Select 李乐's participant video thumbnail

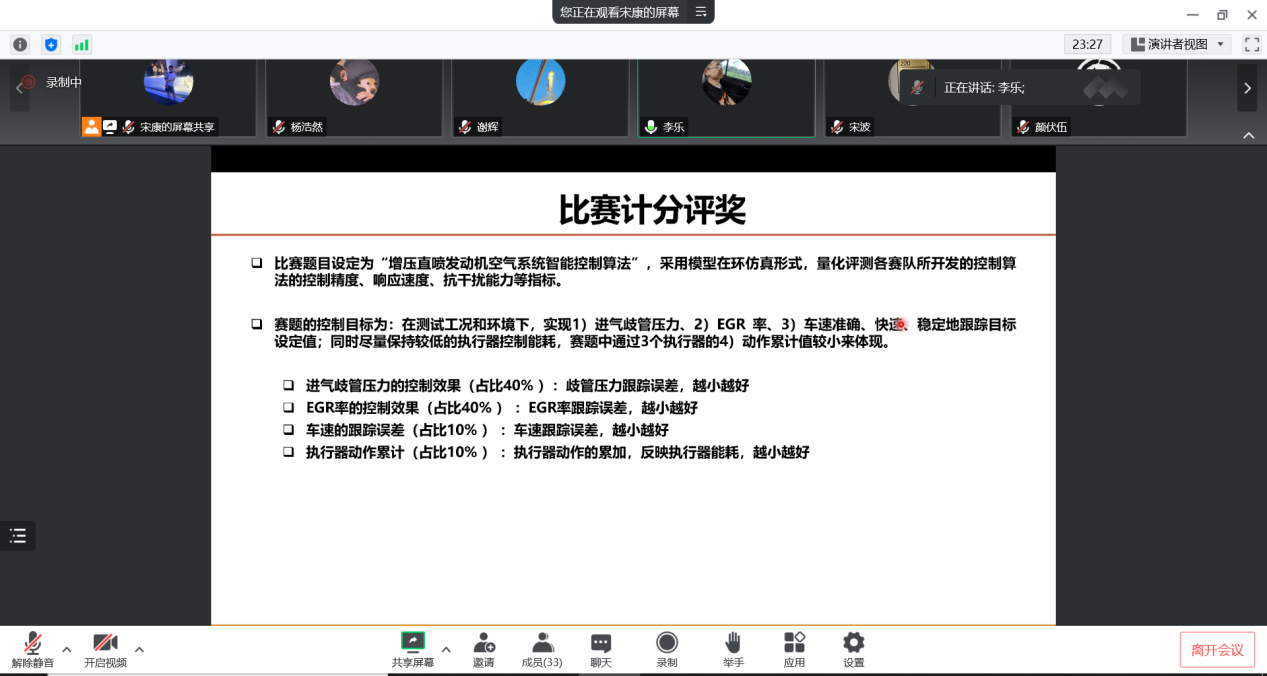[726, 97]
